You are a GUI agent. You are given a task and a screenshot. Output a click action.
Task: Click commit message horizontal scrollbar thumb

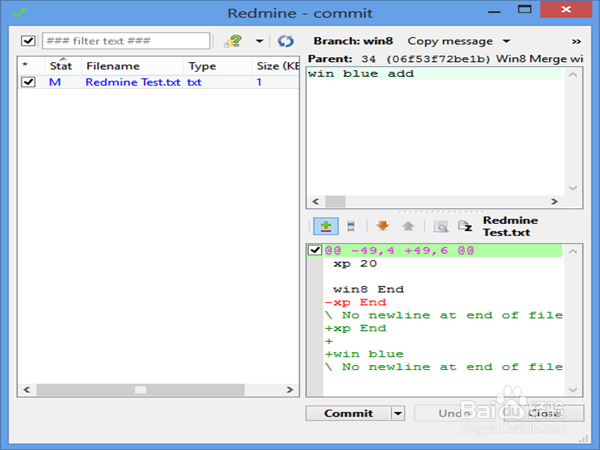(x=335, y=201)
